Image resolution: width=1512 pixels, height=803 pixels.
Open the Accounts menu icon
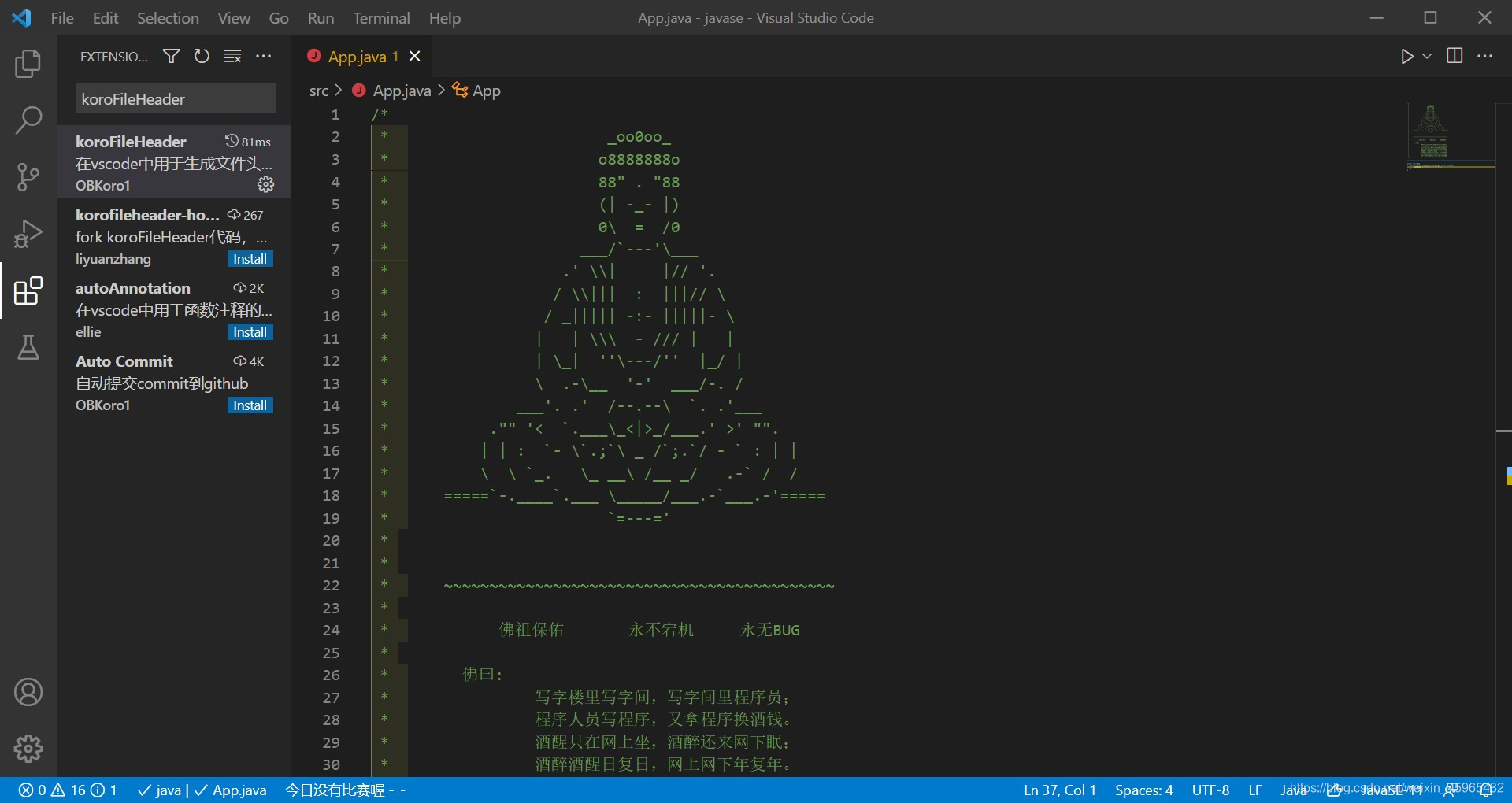[28, 692]
